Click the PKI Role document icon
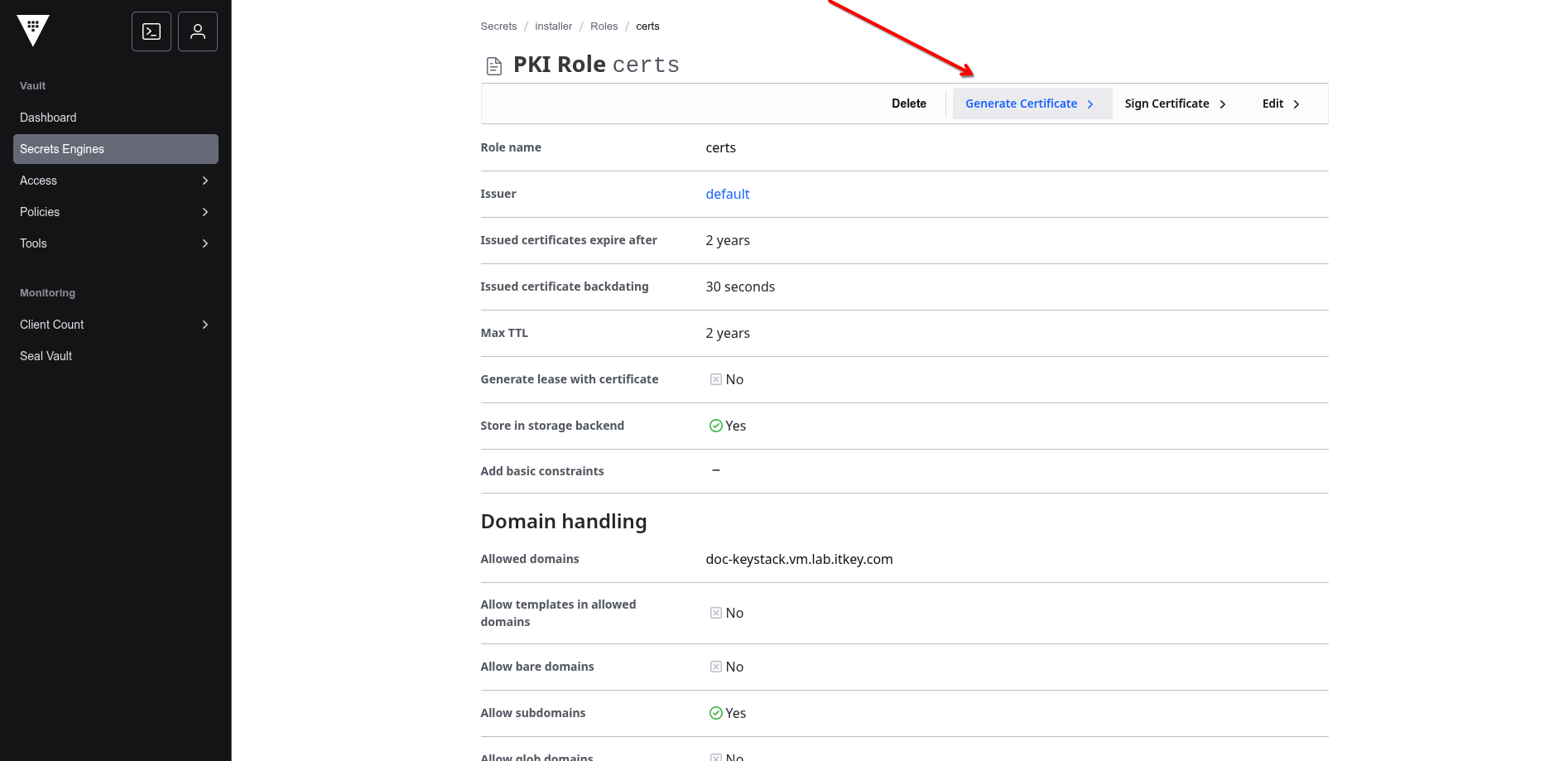The image size is (1568, 761). (494, 66)
